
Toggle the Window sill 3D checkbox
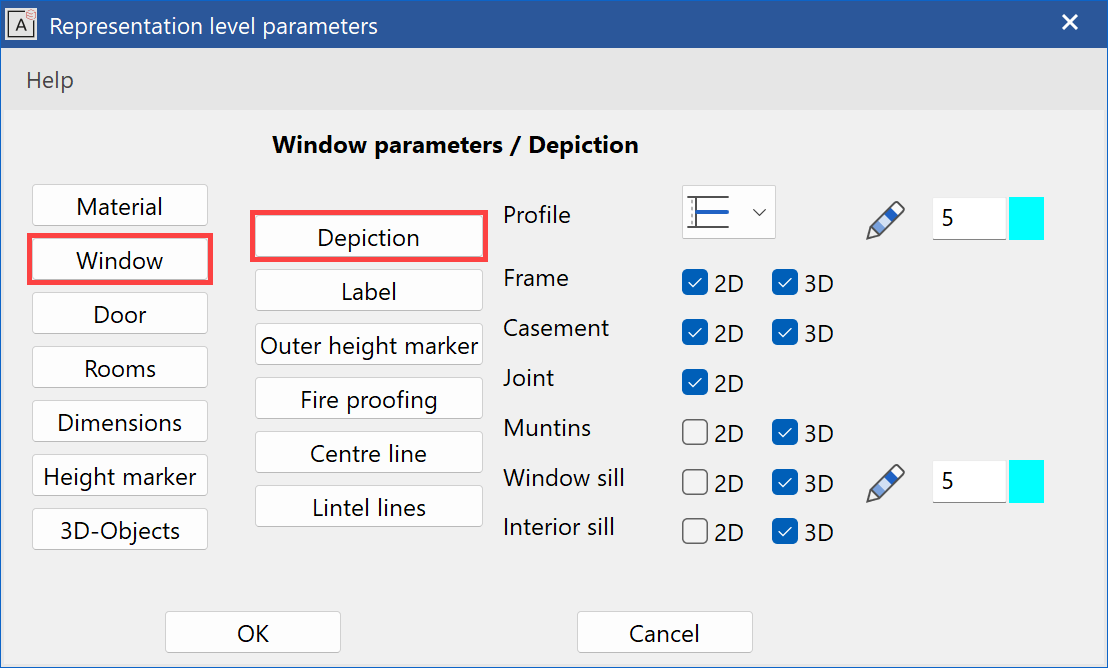point(785,483)
